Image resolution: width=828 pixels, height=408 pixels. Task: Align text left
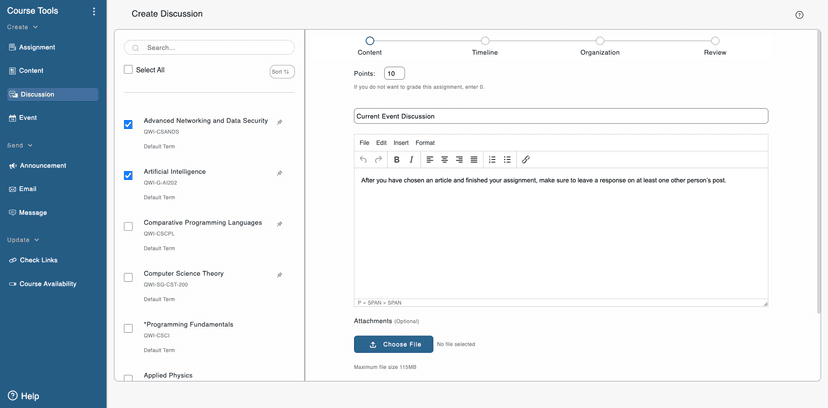430,159
